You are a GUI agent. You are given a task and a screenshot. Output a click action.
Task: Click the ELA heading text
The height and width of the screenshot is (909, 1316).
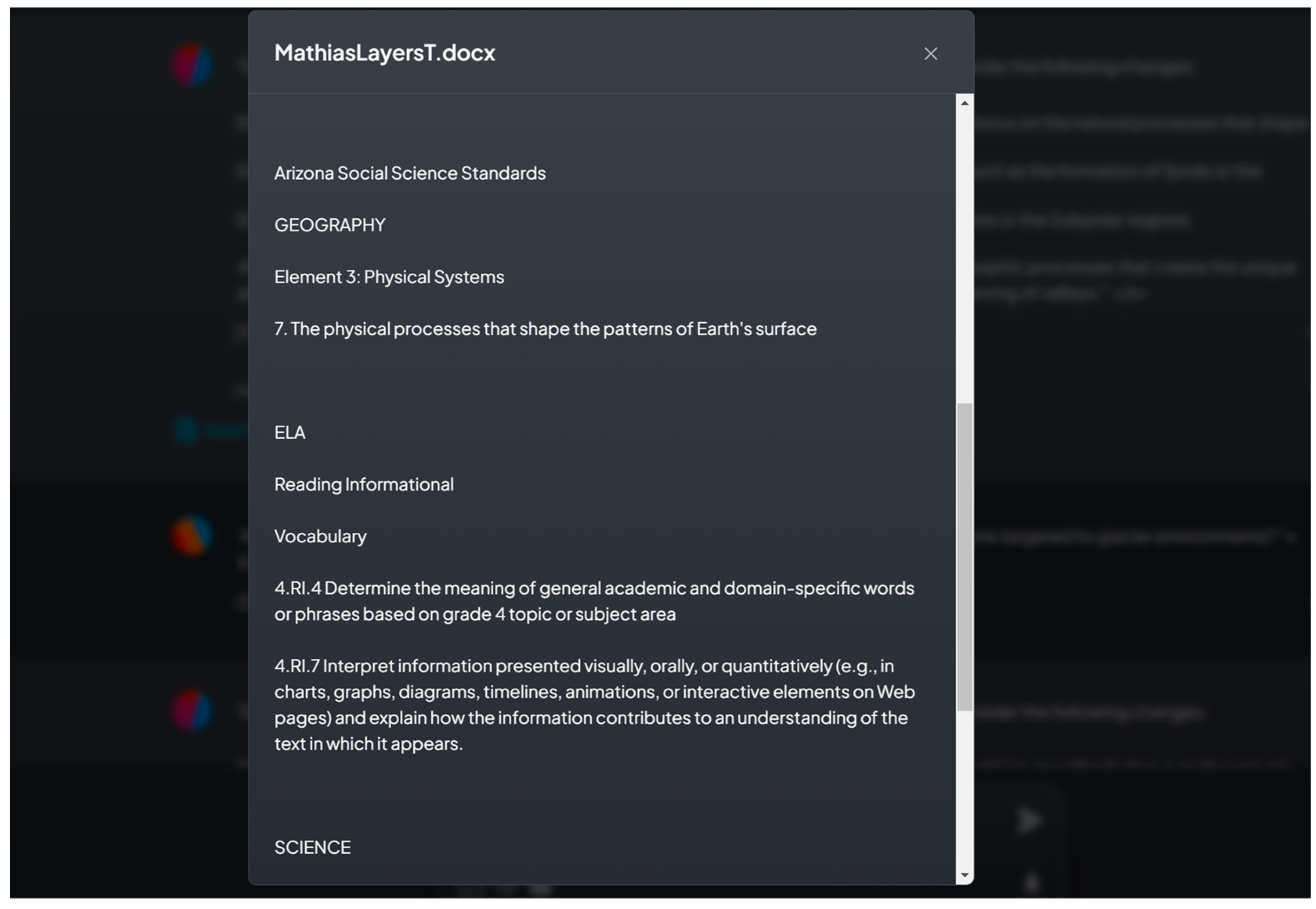tap(290, 432)
